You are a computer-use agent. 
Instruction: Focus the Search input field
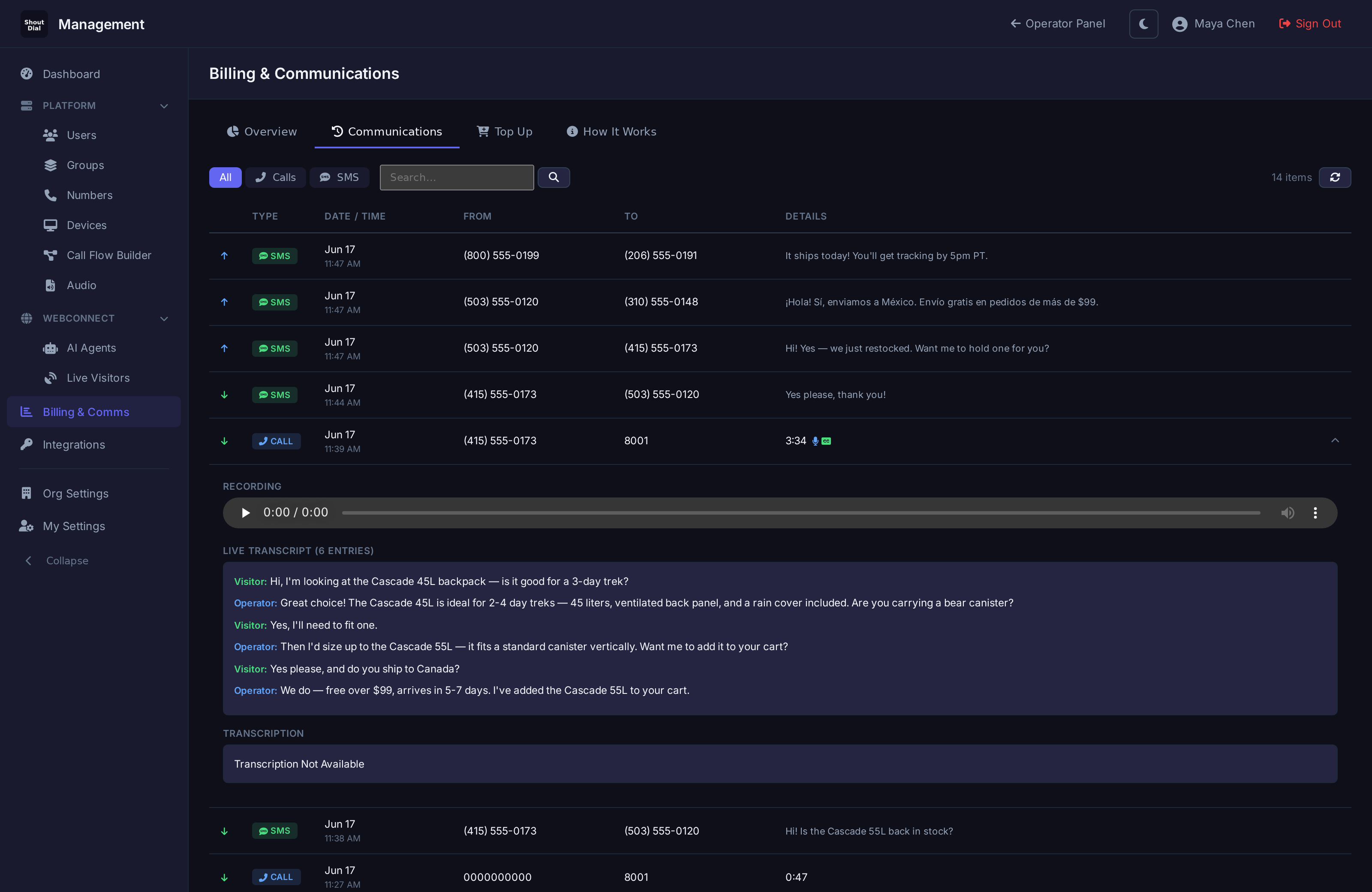pos(457,178)
